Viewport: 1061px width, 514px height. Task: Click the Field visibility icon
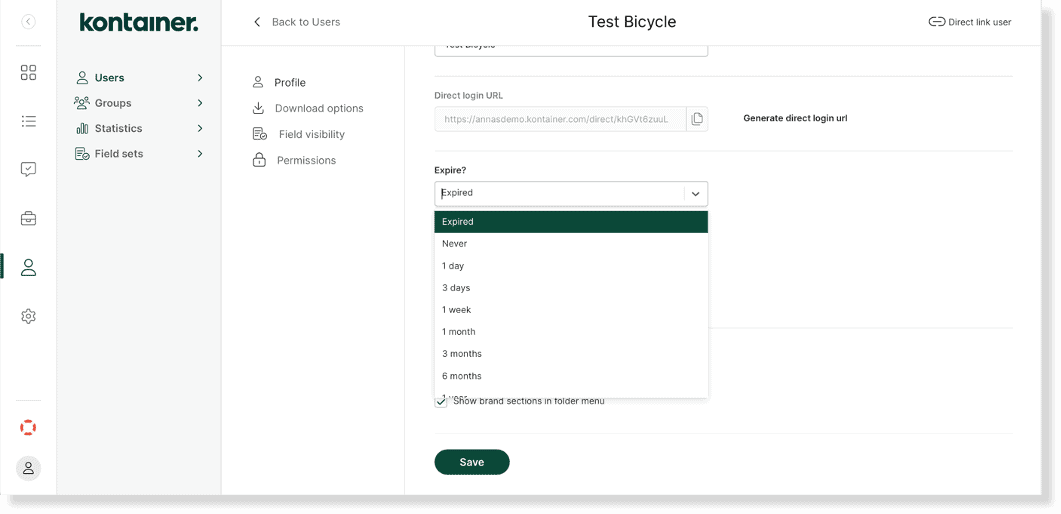pyautogui.click(x=259, y=134)
